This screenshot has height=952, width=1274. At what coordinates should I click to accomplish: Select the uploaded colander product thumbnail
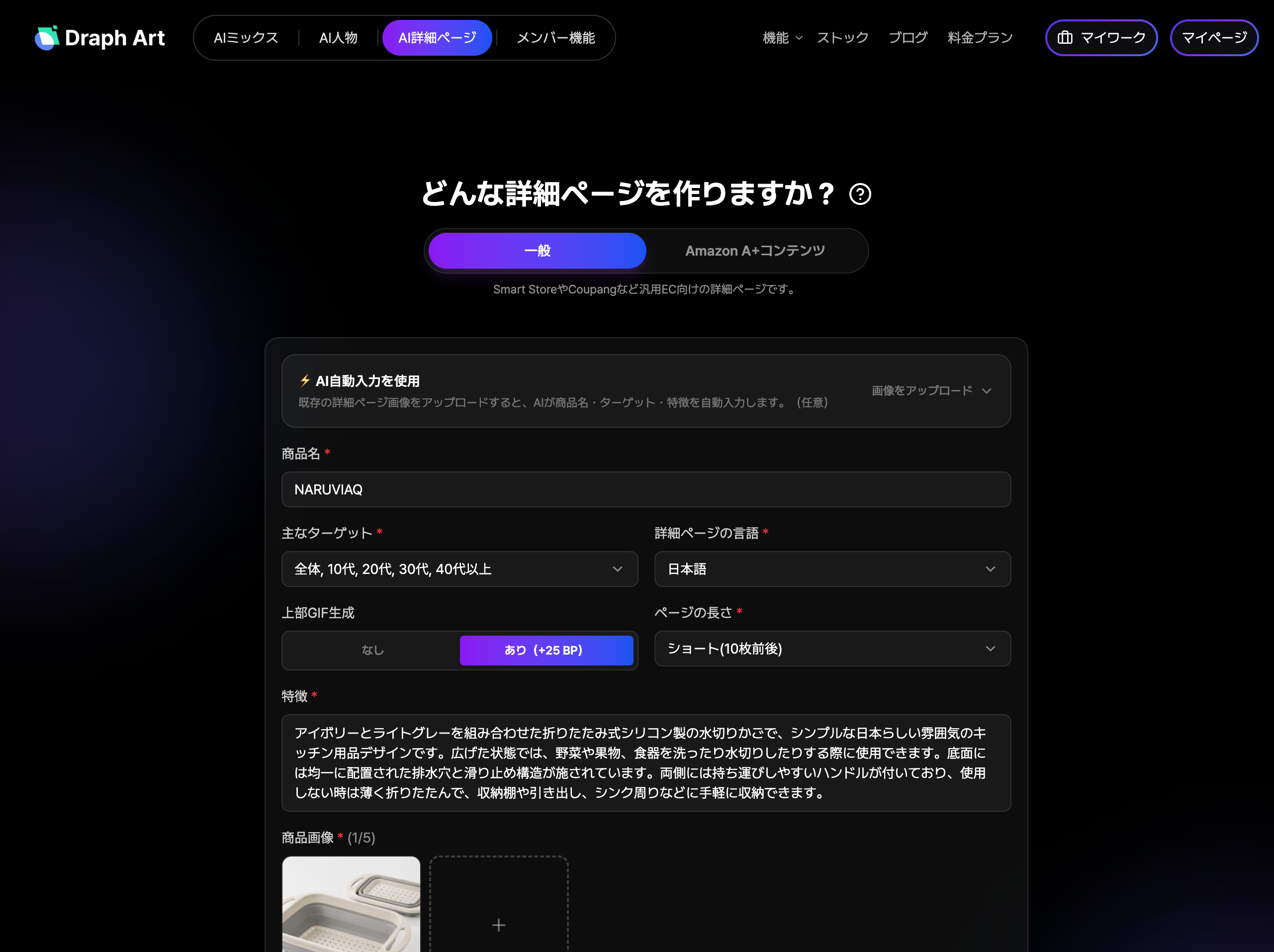click(x=351, y=904)
